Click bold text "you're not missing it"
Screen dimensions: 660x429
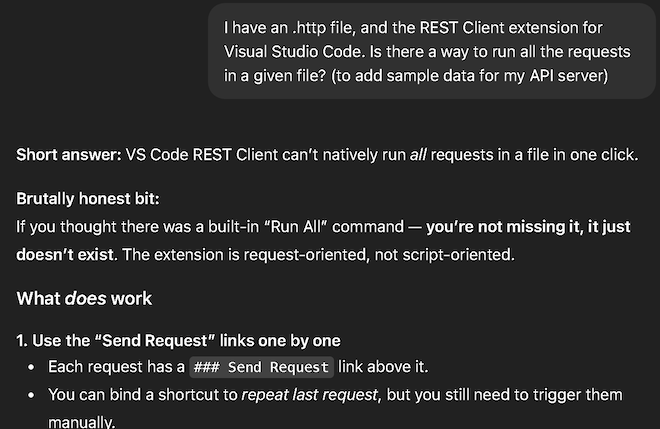[502, 226]
